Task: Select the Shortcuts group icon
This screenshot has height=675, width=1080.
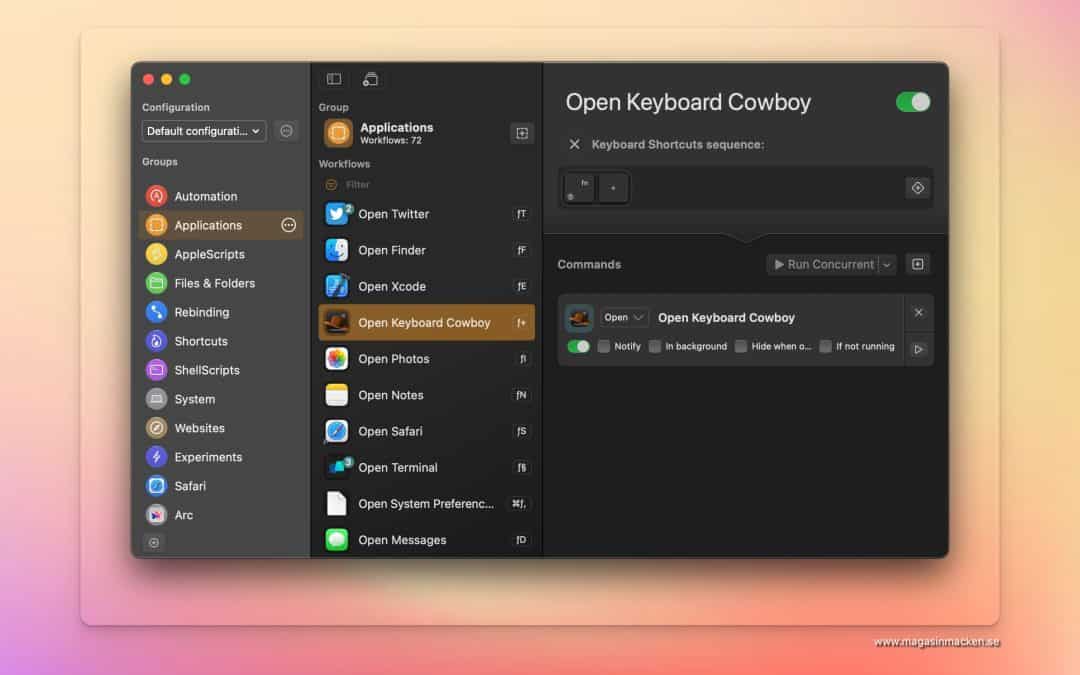Action: click(156, 341)
